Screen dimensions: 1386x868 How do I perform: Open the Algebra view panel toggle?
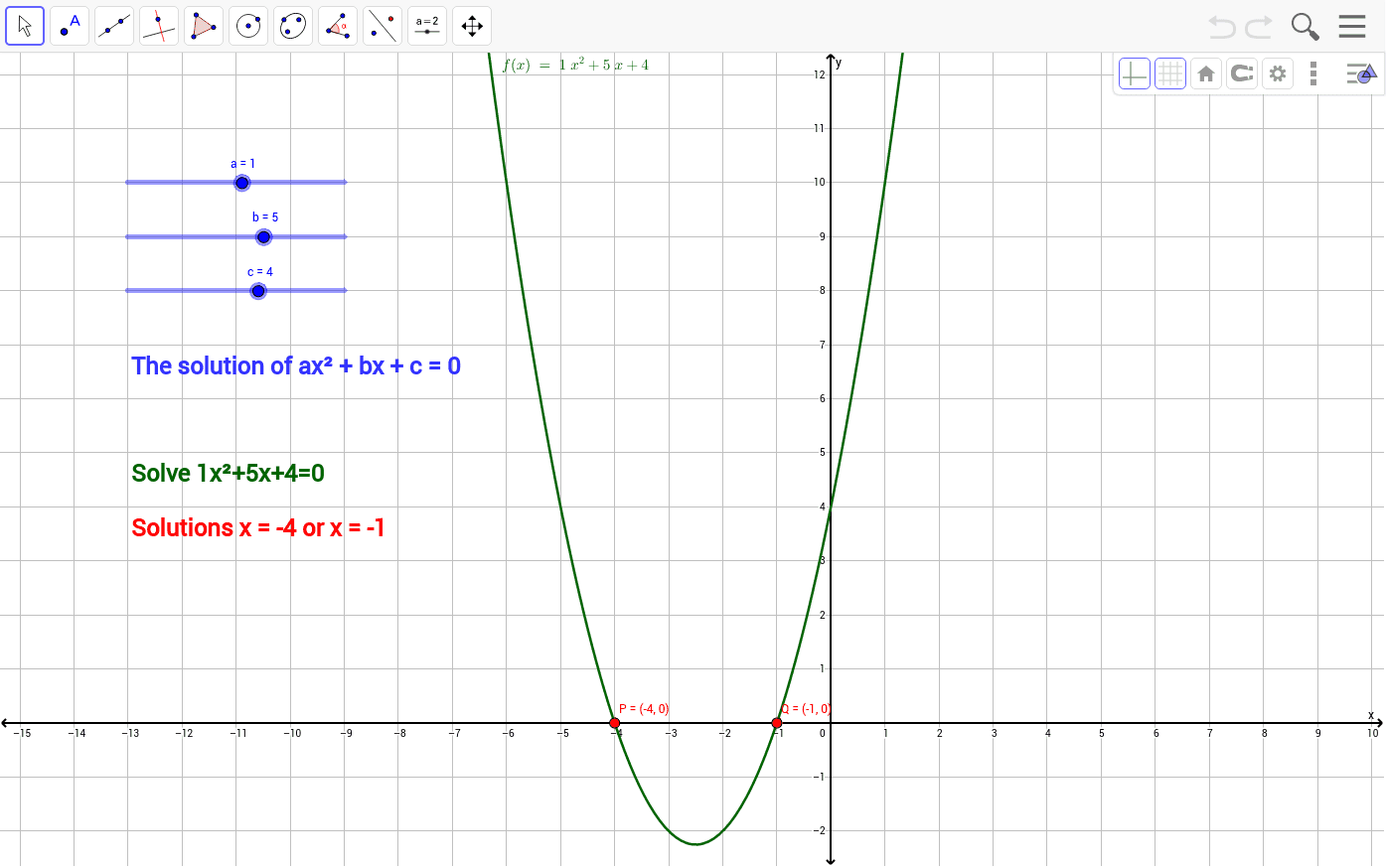1359,72
